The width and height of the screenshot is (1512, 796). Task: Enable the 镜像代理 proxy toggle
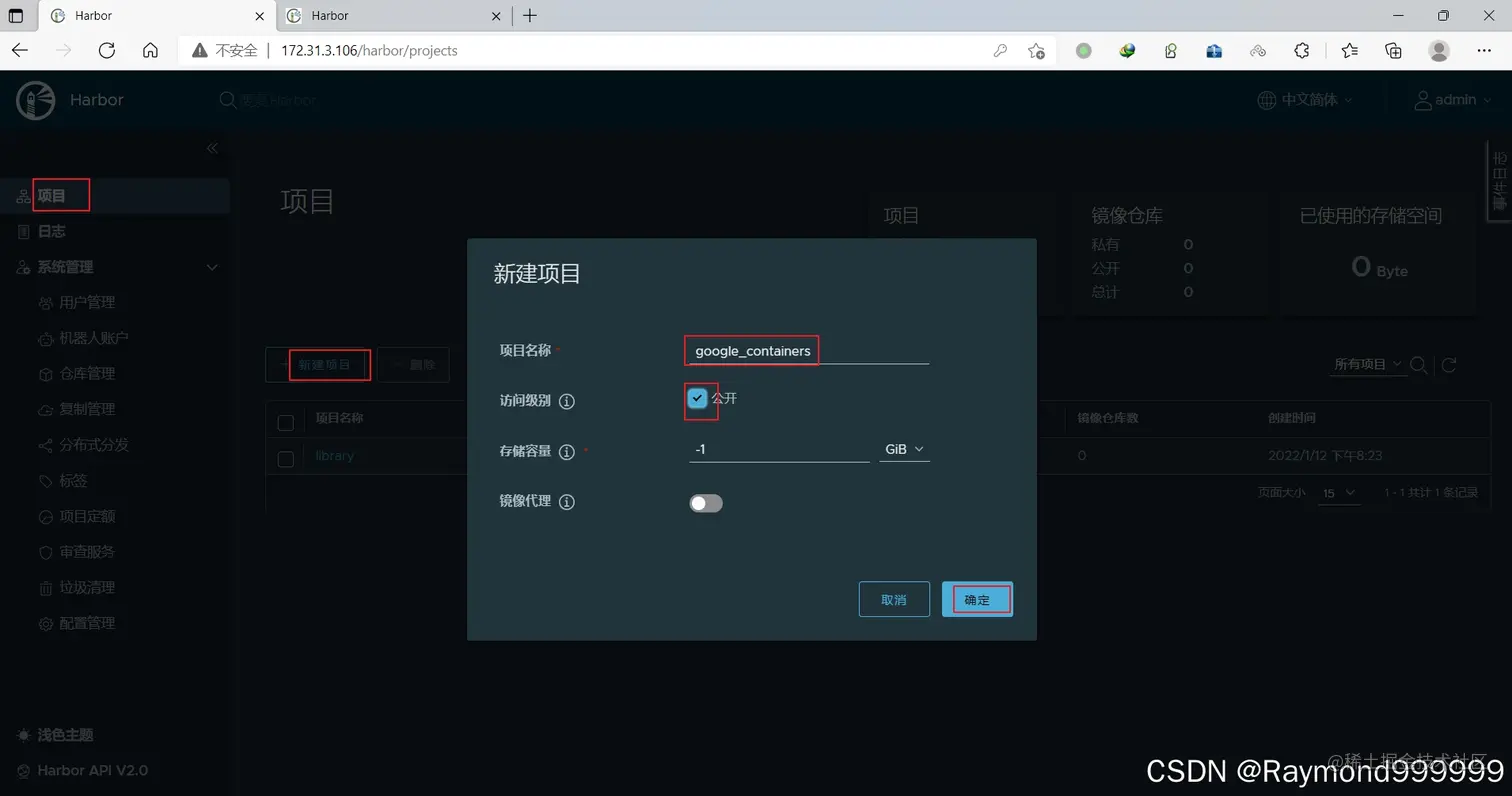coord(705,502)
